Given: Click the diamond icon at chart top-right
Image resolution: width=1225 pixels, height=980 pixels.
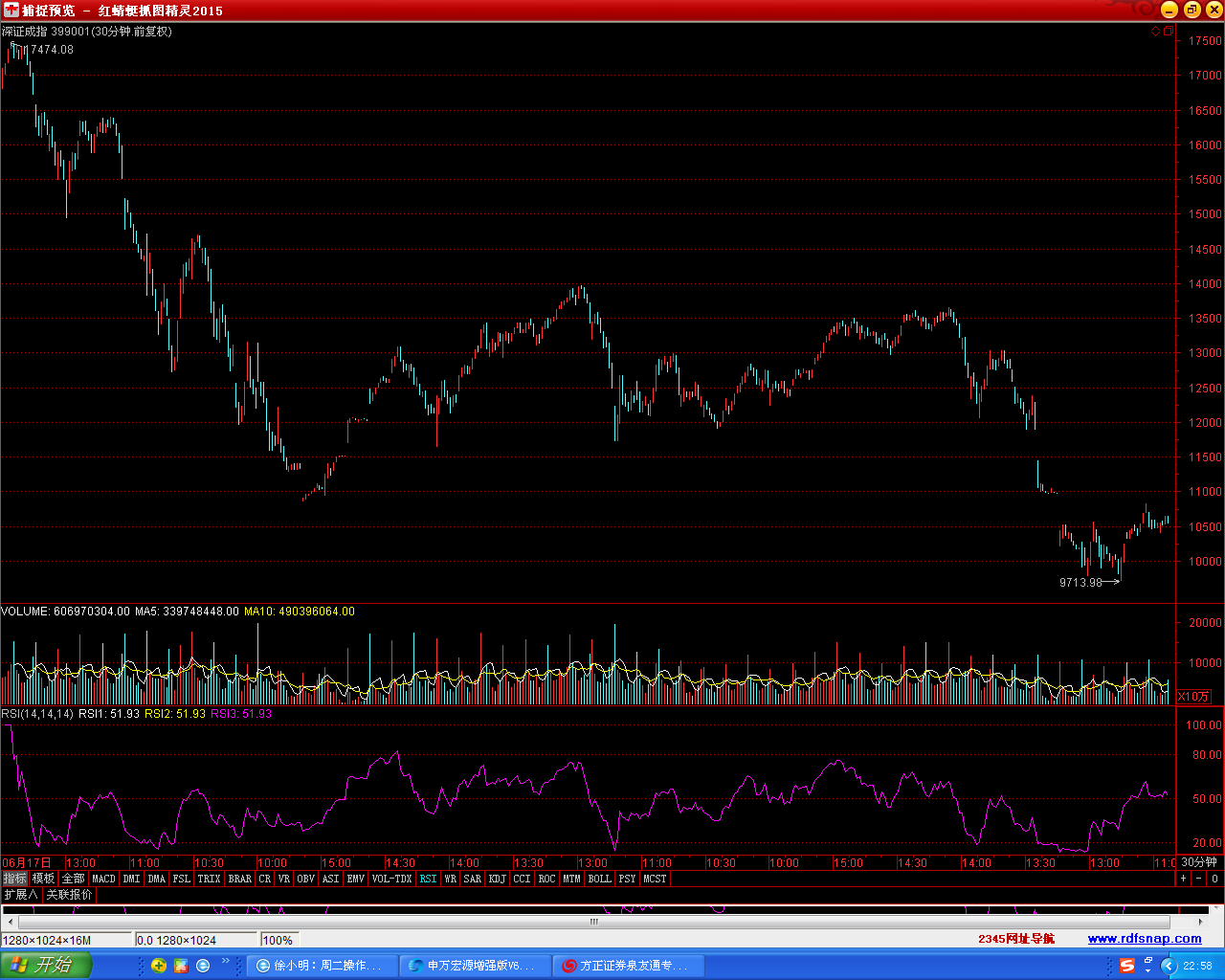Looking at the screenshot, I should [x=1155, y=32].
